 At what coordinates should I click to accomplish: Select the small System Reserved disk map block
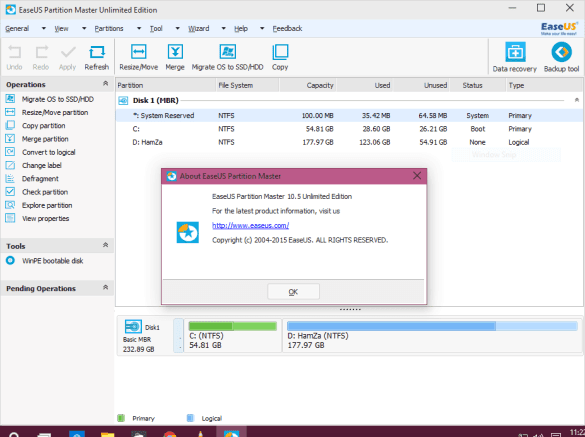179,335
